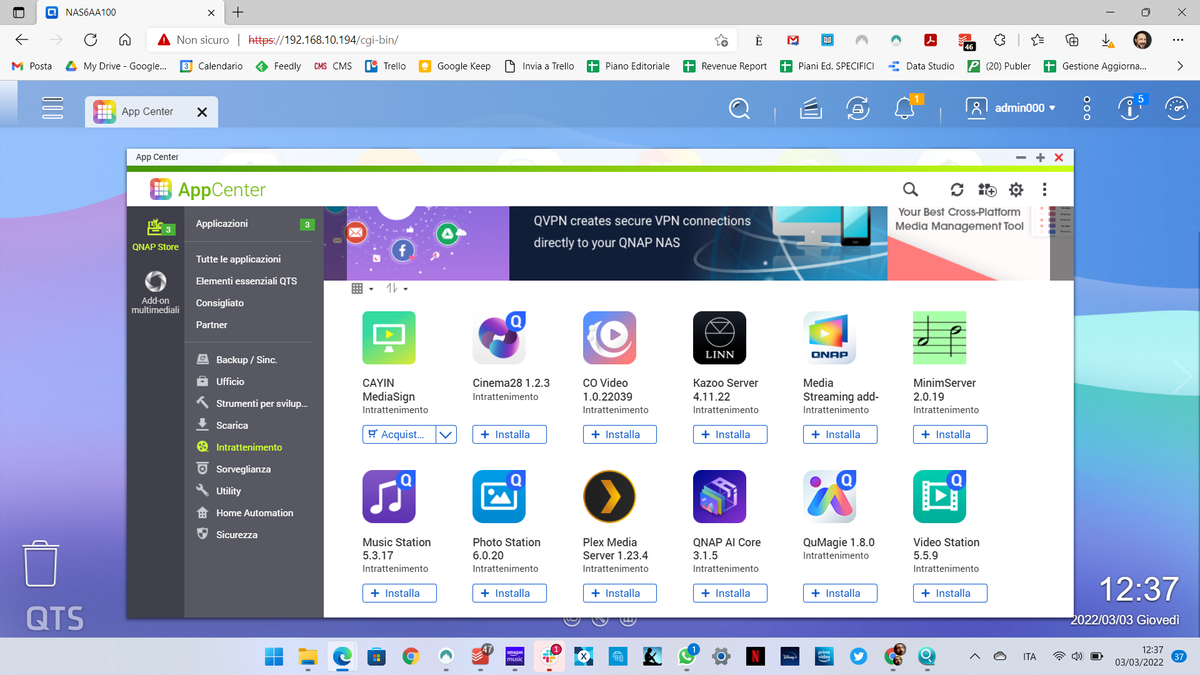1200x675 pixels.
Task: Select Strumenti per sviluppo category
Action: 252,403
